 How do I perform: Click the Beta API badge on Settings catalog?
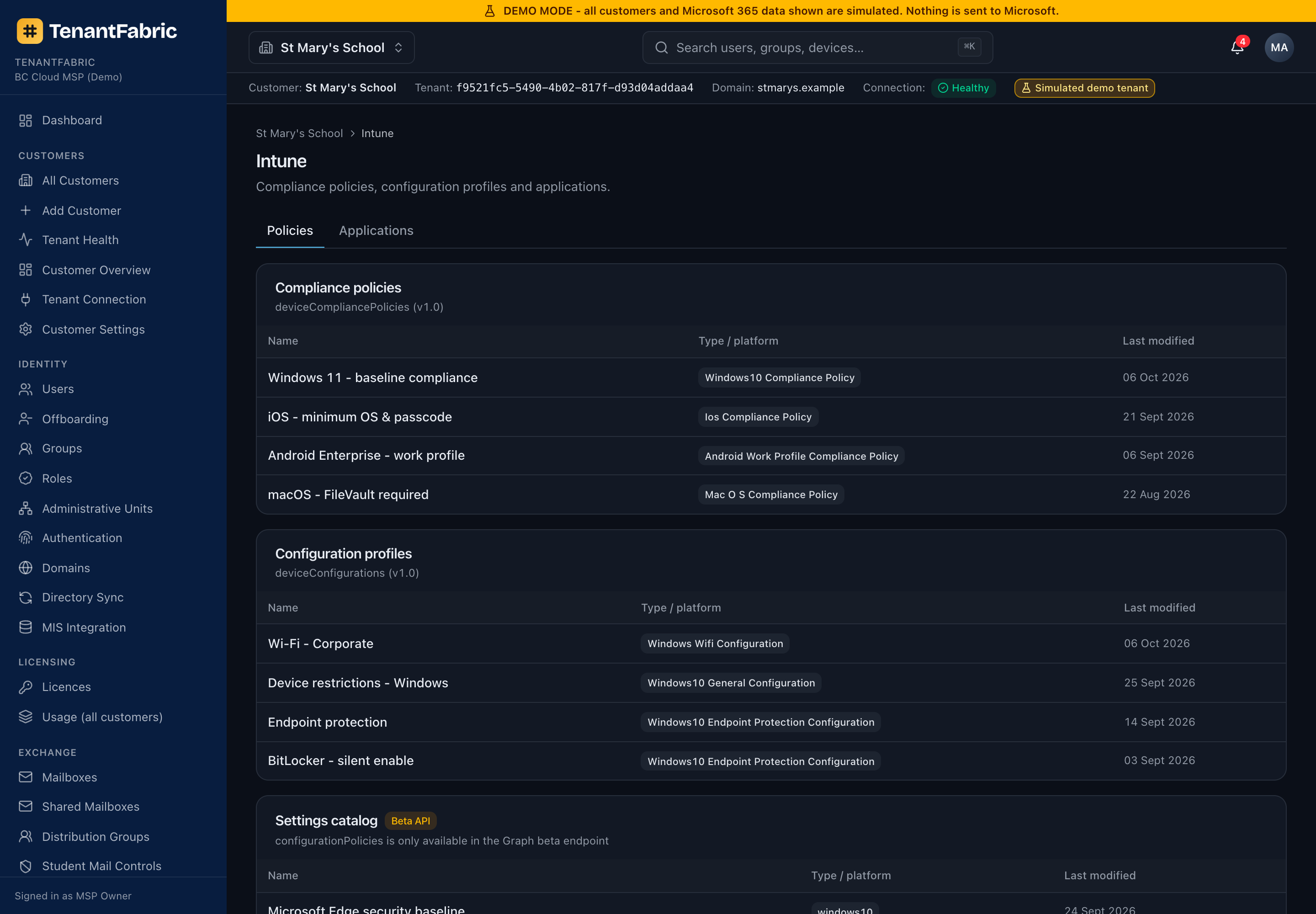point(411,821)
